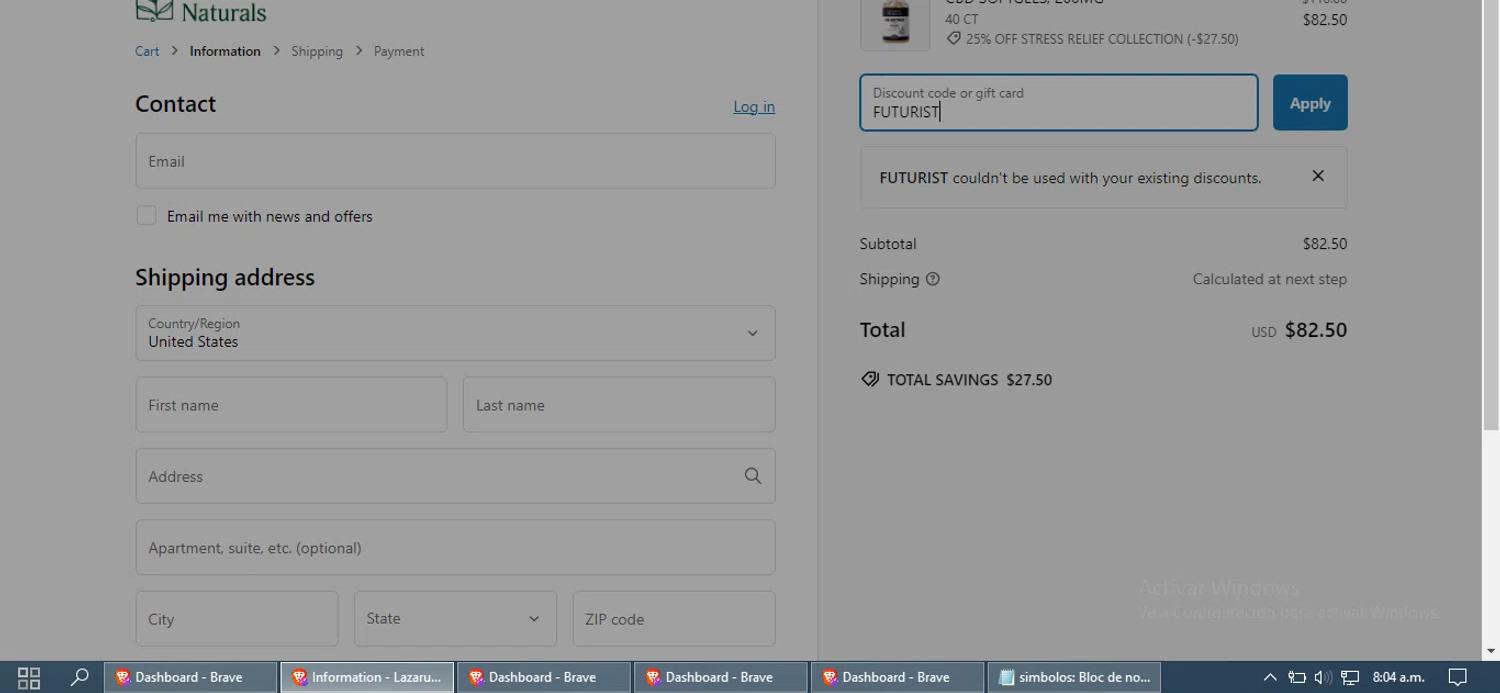Click the Log in link
Image resolution: width=1500 pixels, height=693 pixels.
pyautogui.click(x=753, y=107)
